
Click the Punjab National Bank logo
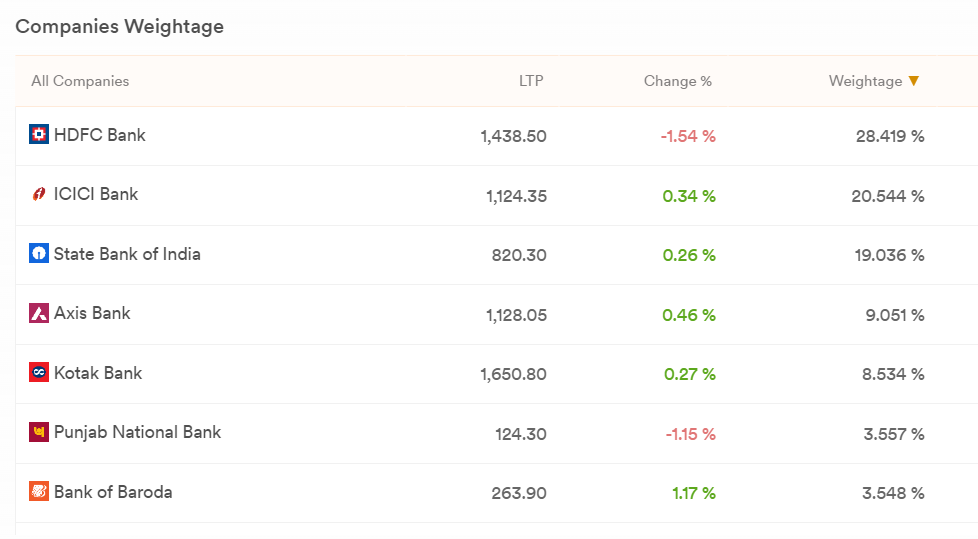click(39, 432)
